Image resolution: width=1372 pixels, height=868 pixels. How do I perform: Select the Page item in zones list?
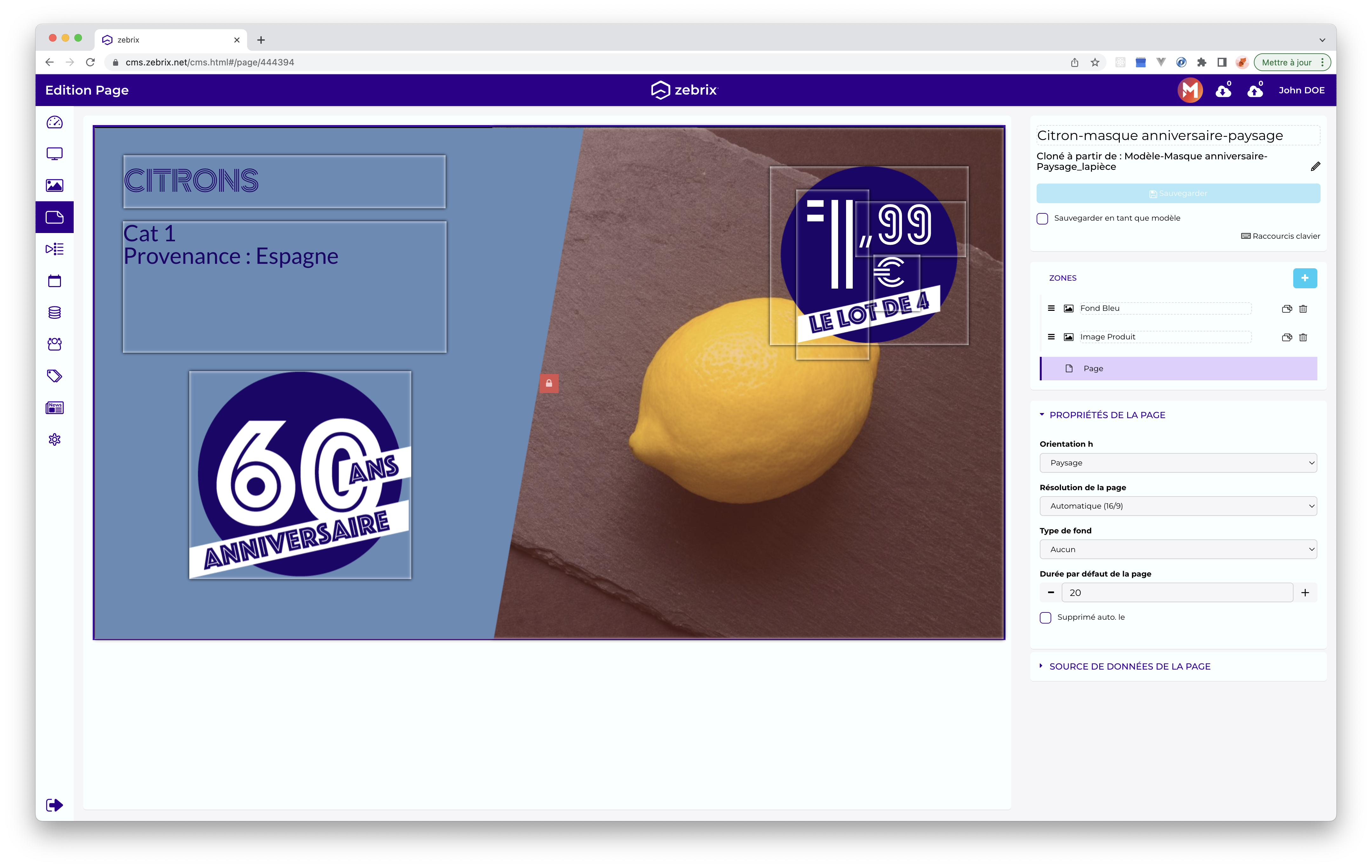pos(1093,369)
